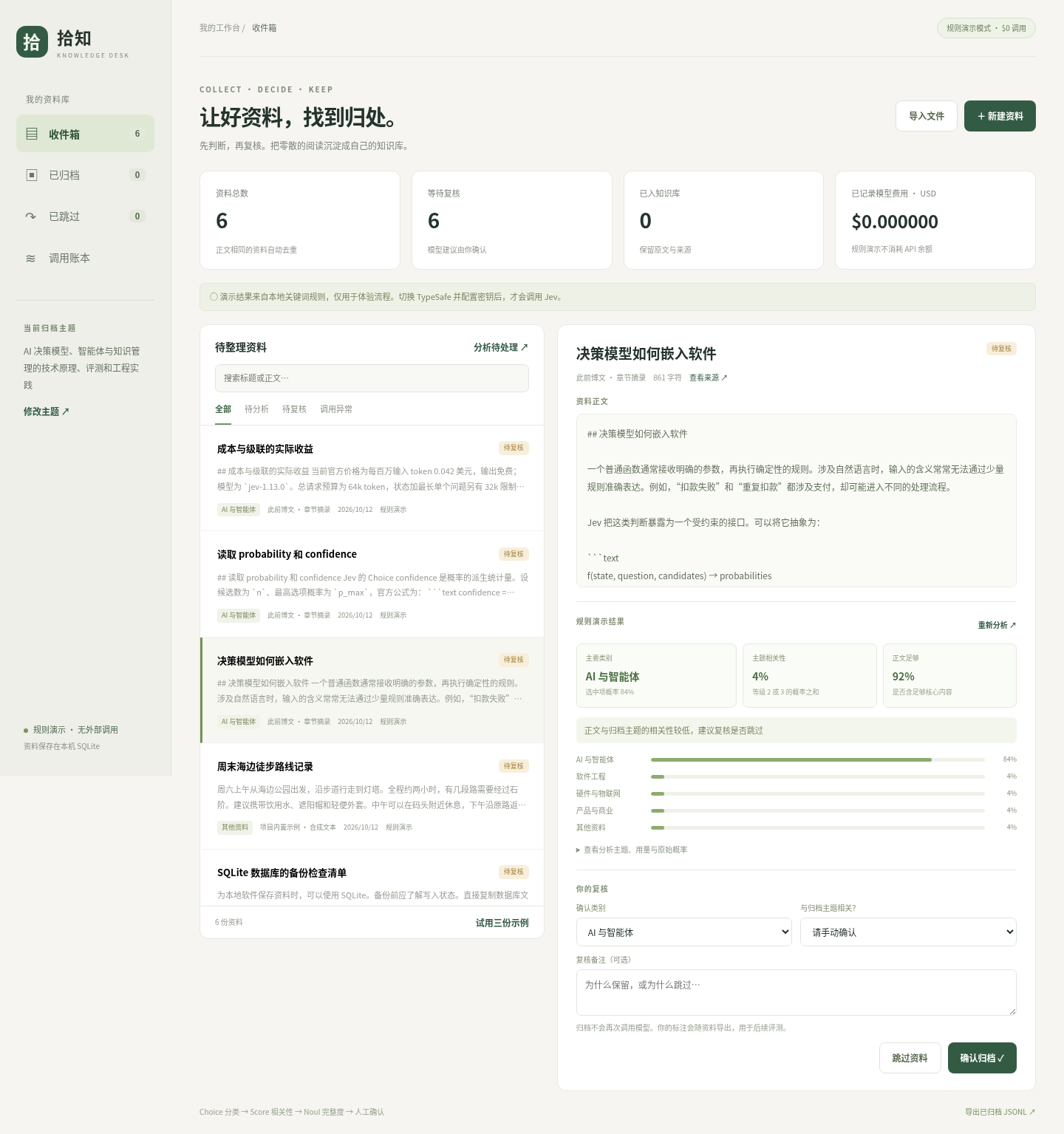Focus the 搜索标题或正文 search field
Viewport: 1064px width, 1134px height.
tap(372, 378)
